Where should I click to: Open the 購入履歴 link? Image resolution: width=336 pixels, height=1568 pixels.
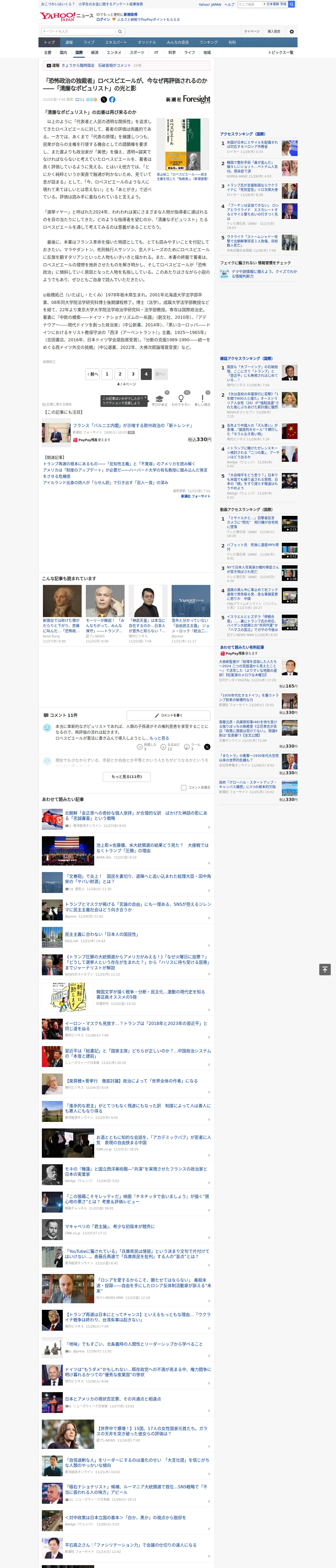tap(274, 32)
